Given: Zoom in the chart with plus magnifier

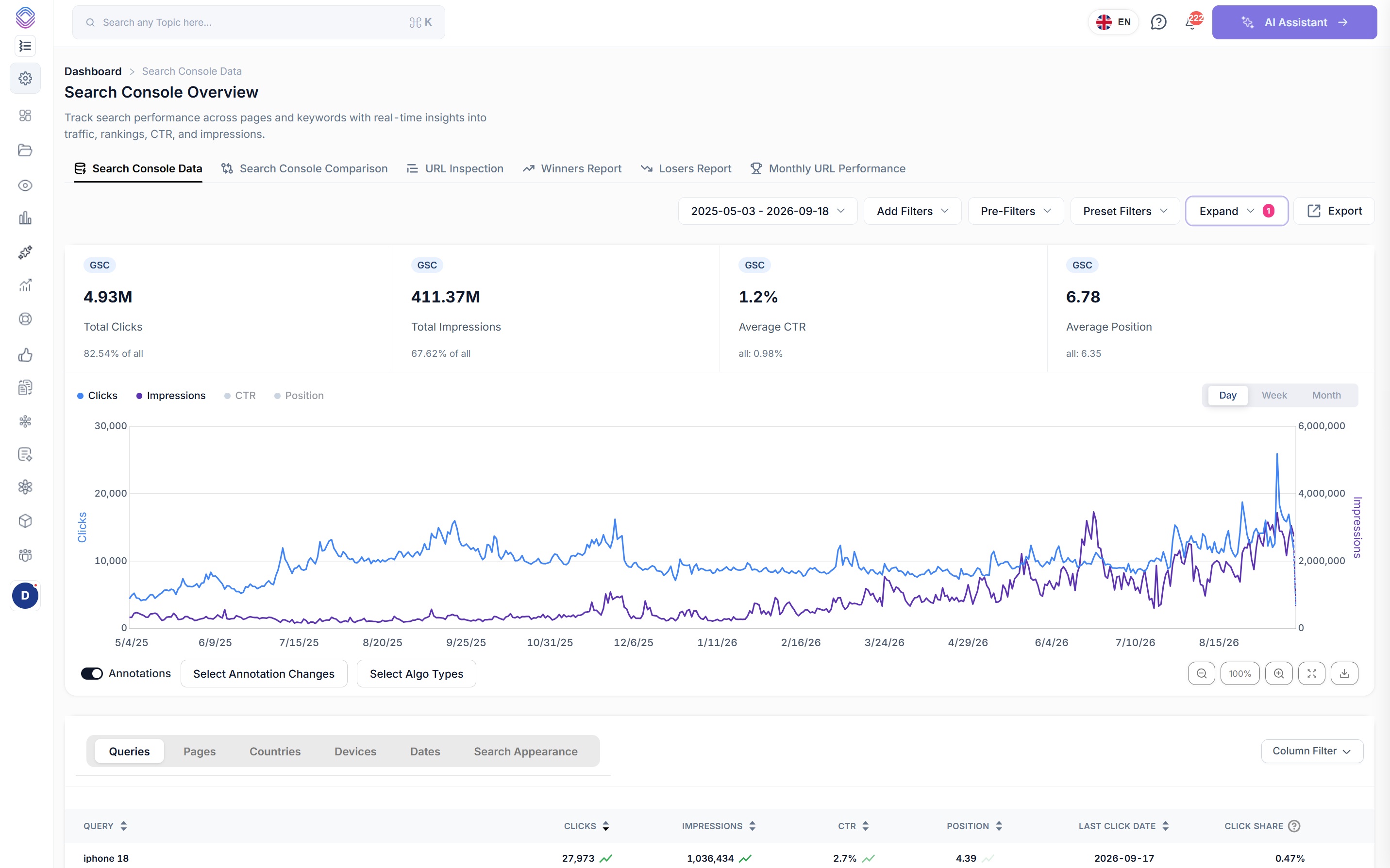Looking at the screenshot, I should click(x=1279, y=673).
